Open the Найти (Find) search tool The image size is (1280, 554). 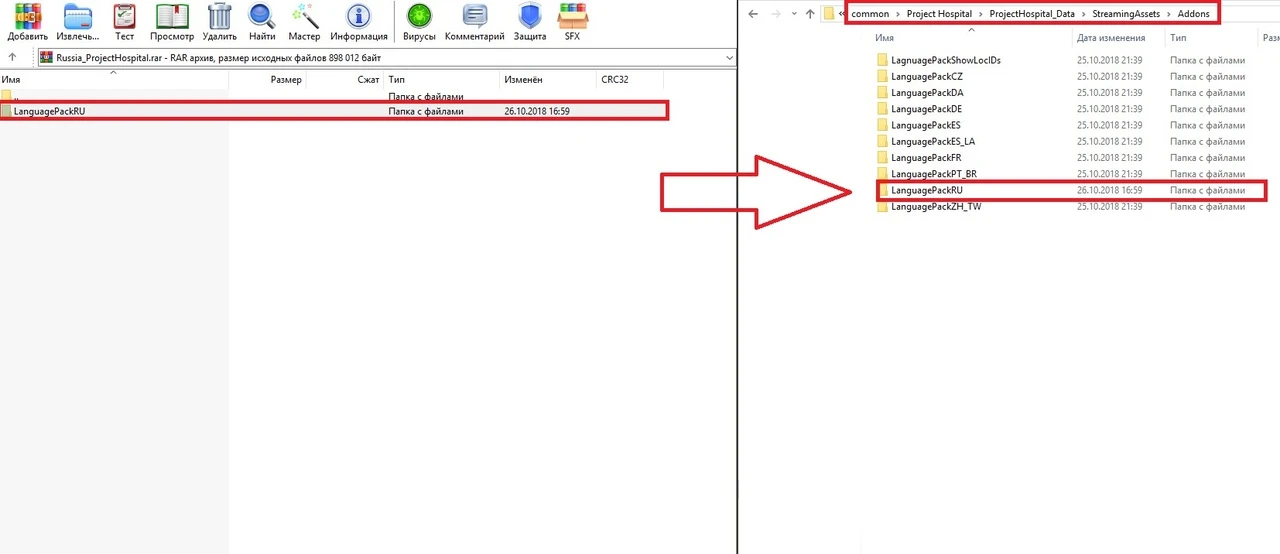pos(262,22)
